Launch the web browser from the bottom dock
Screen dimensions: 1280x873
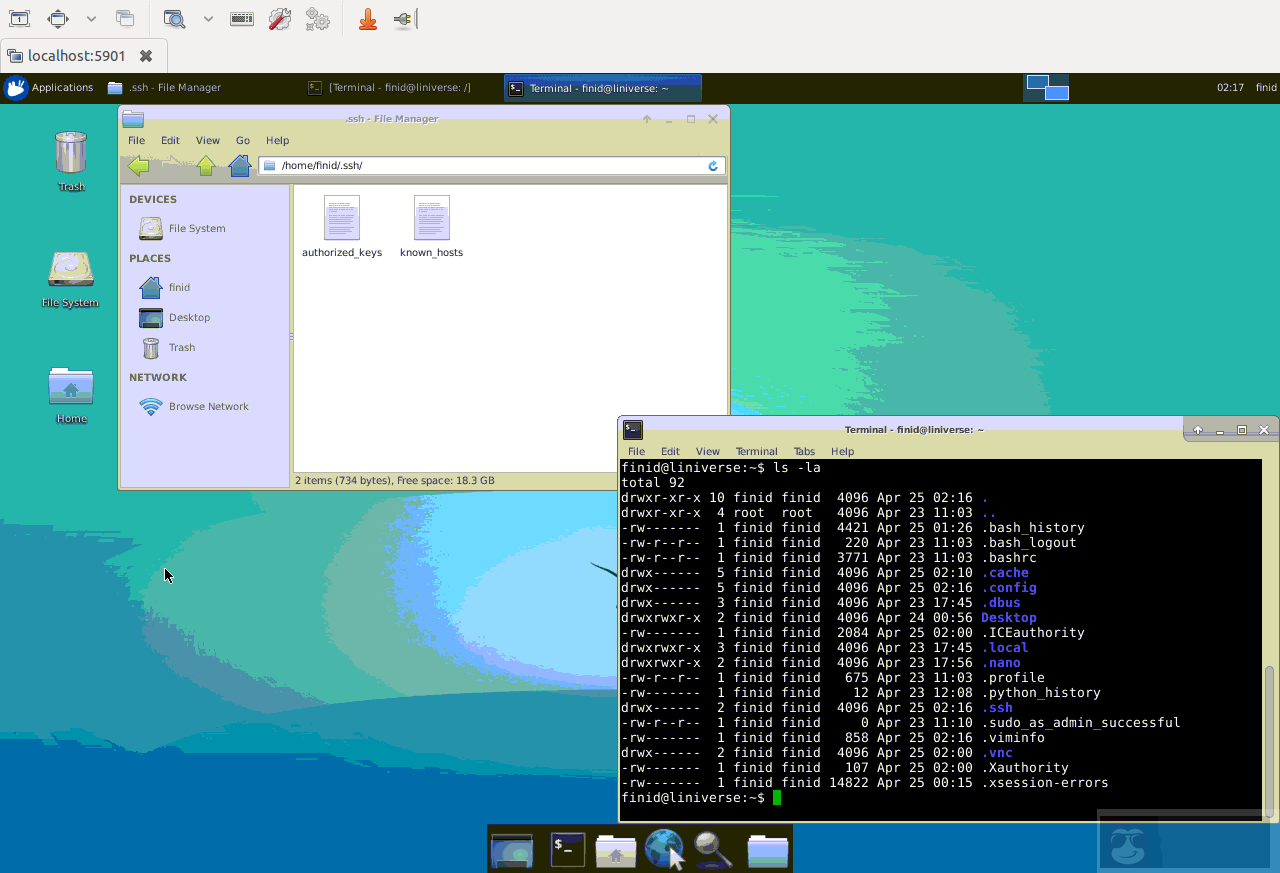click(x=665, y=848)
